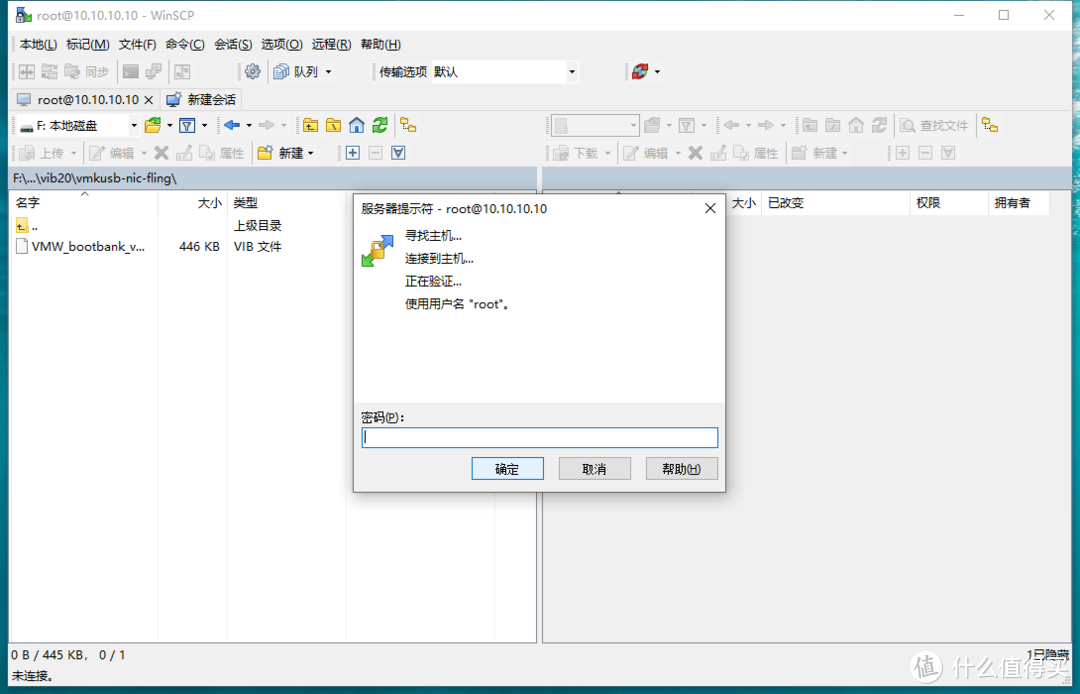Select the parent directory '..' row
The height and width of the screenshot is (694, 1080).
pyautogui.click(x=28, y=225)
